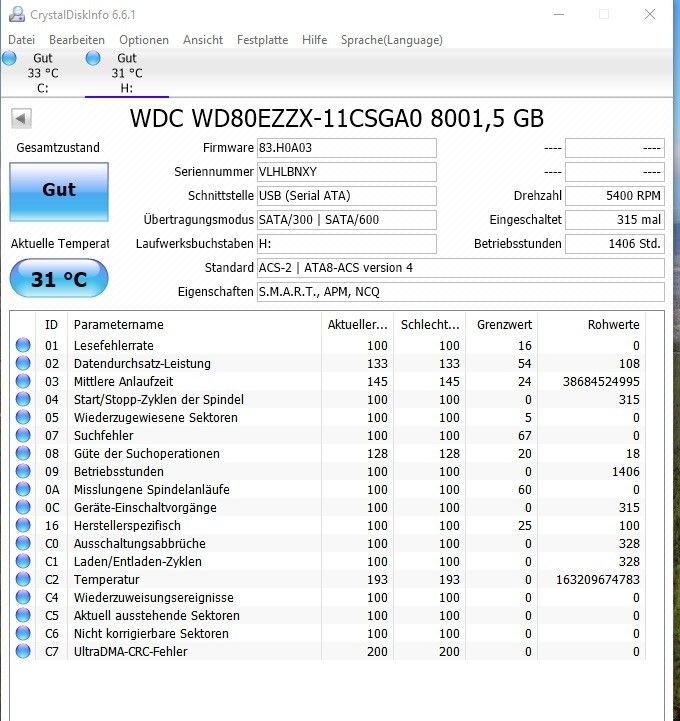Click the Seriennummer field VLHLBNXY
This screenshot has height=721, width=680.
pos(347,172)
